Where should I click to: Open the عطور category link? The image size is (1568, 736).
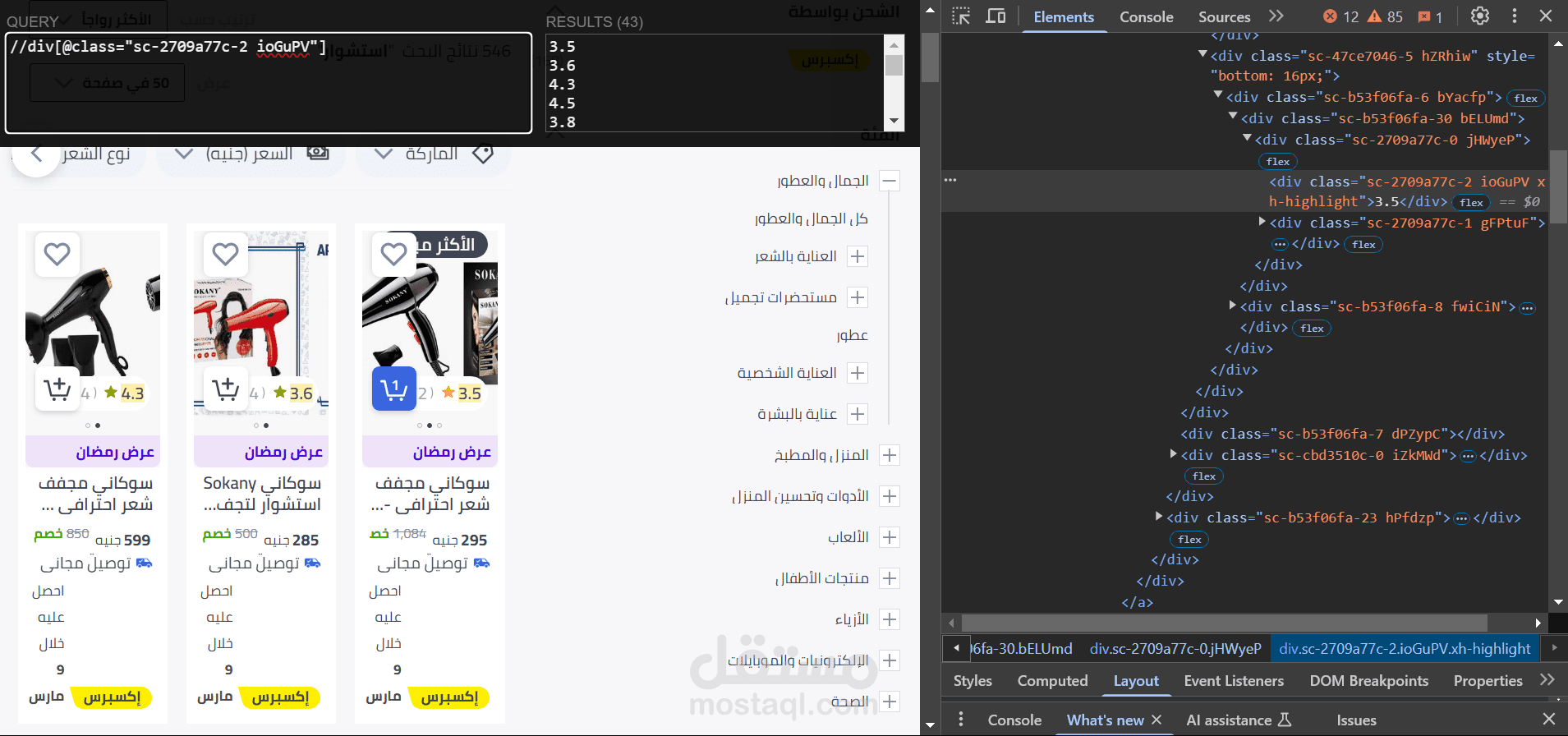click(853, 335)
